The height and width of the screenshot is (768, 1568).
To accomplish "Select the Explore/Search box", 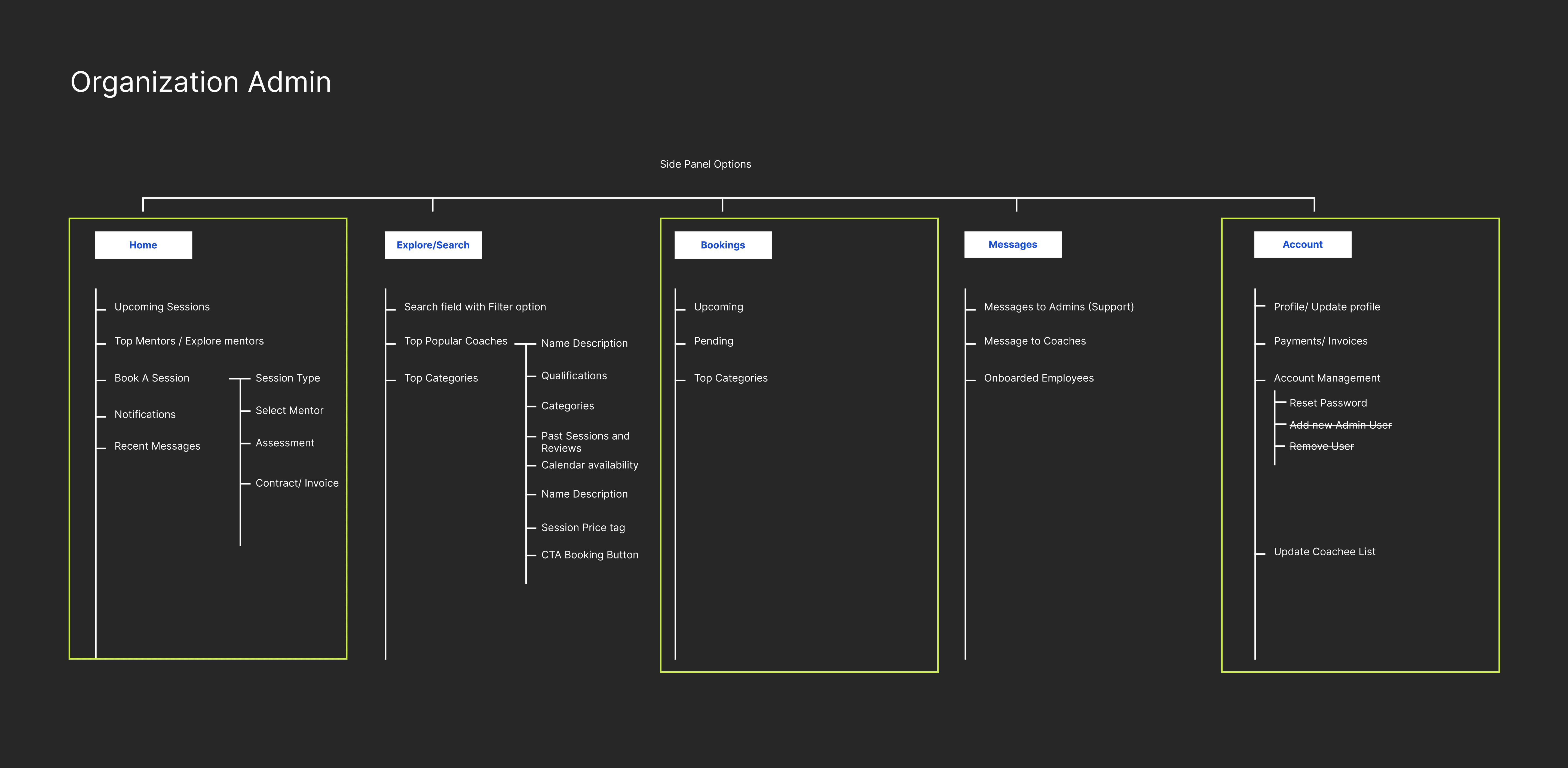I will point(433,245).
